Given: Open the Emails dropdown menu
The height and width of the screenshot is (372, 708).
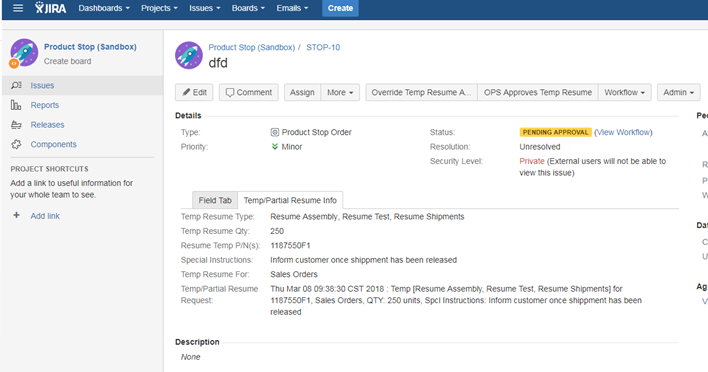Looking at the screenshot, I should point(292,8).
